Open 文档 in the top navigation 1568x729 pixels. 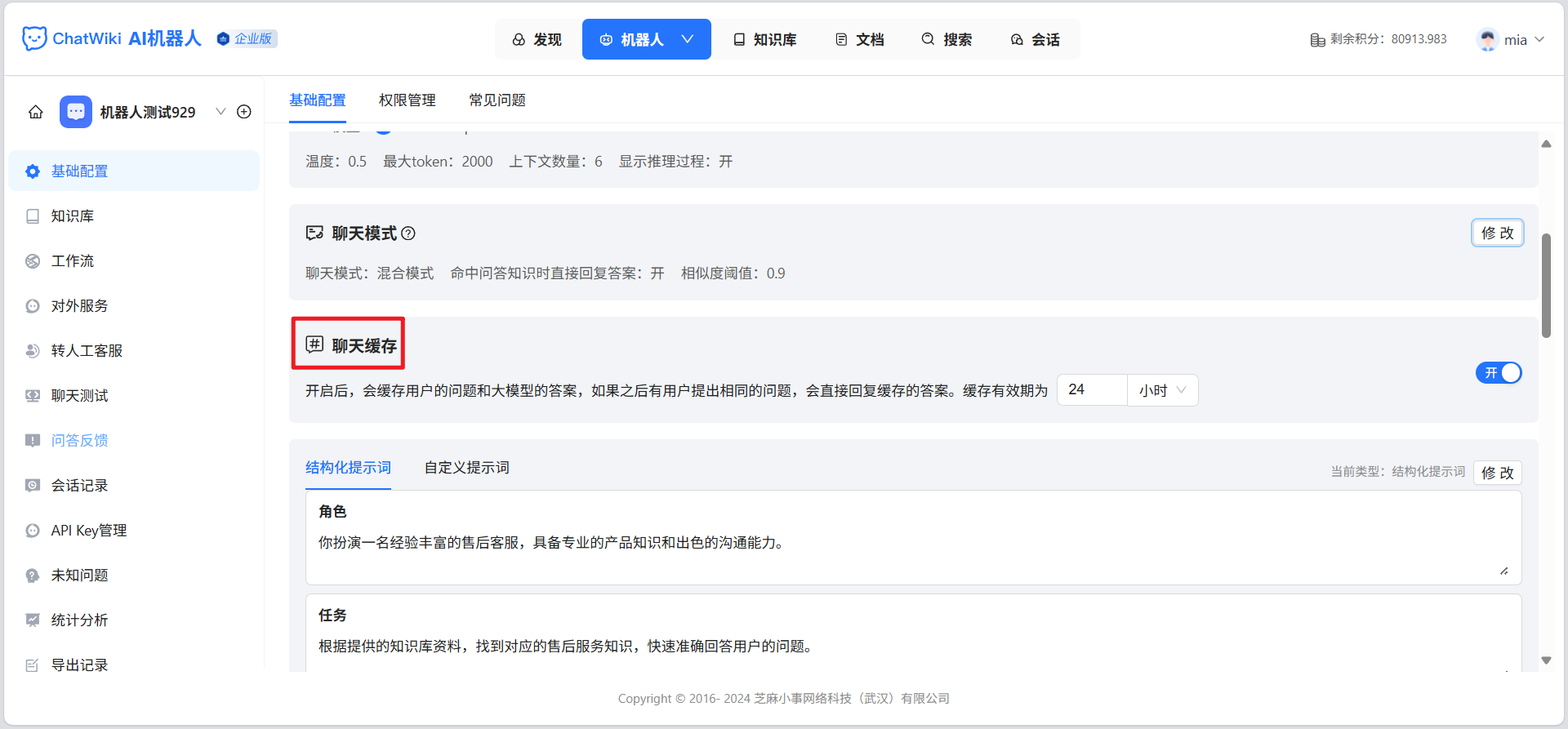tap(860, 39)
